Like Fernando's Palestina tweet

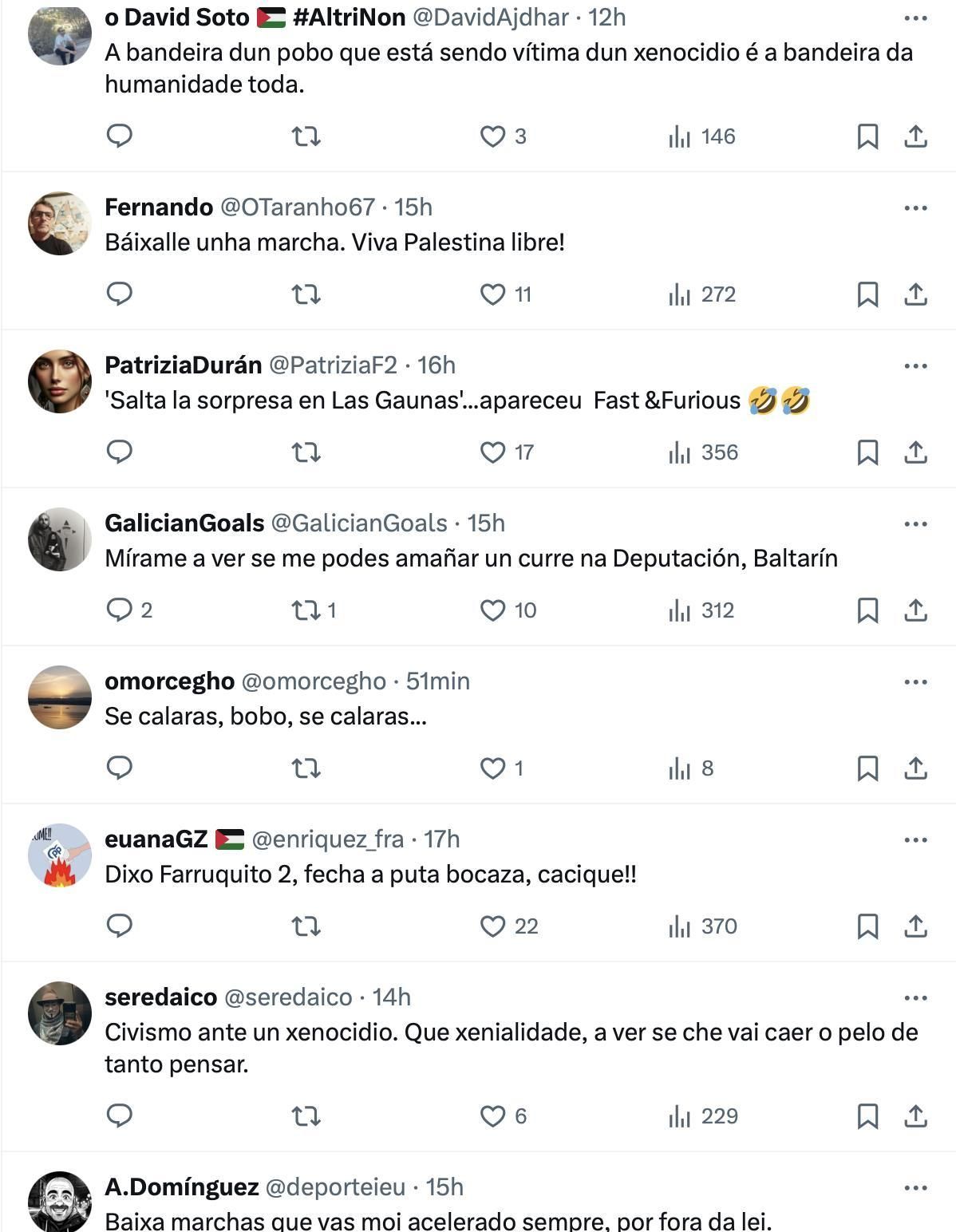click(492, 294)
